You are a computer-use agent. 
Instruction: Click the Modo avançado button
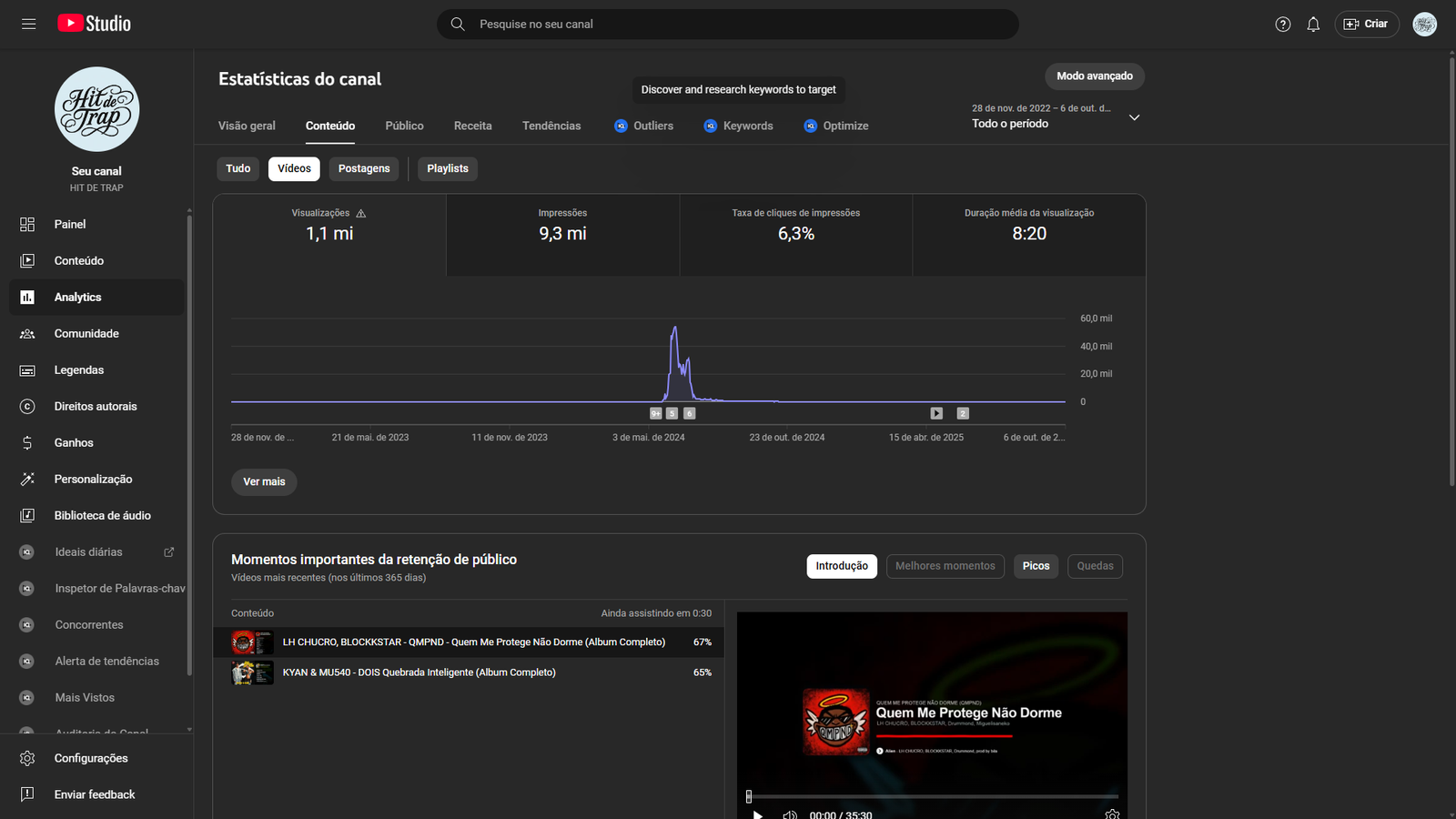(1094, 76)
